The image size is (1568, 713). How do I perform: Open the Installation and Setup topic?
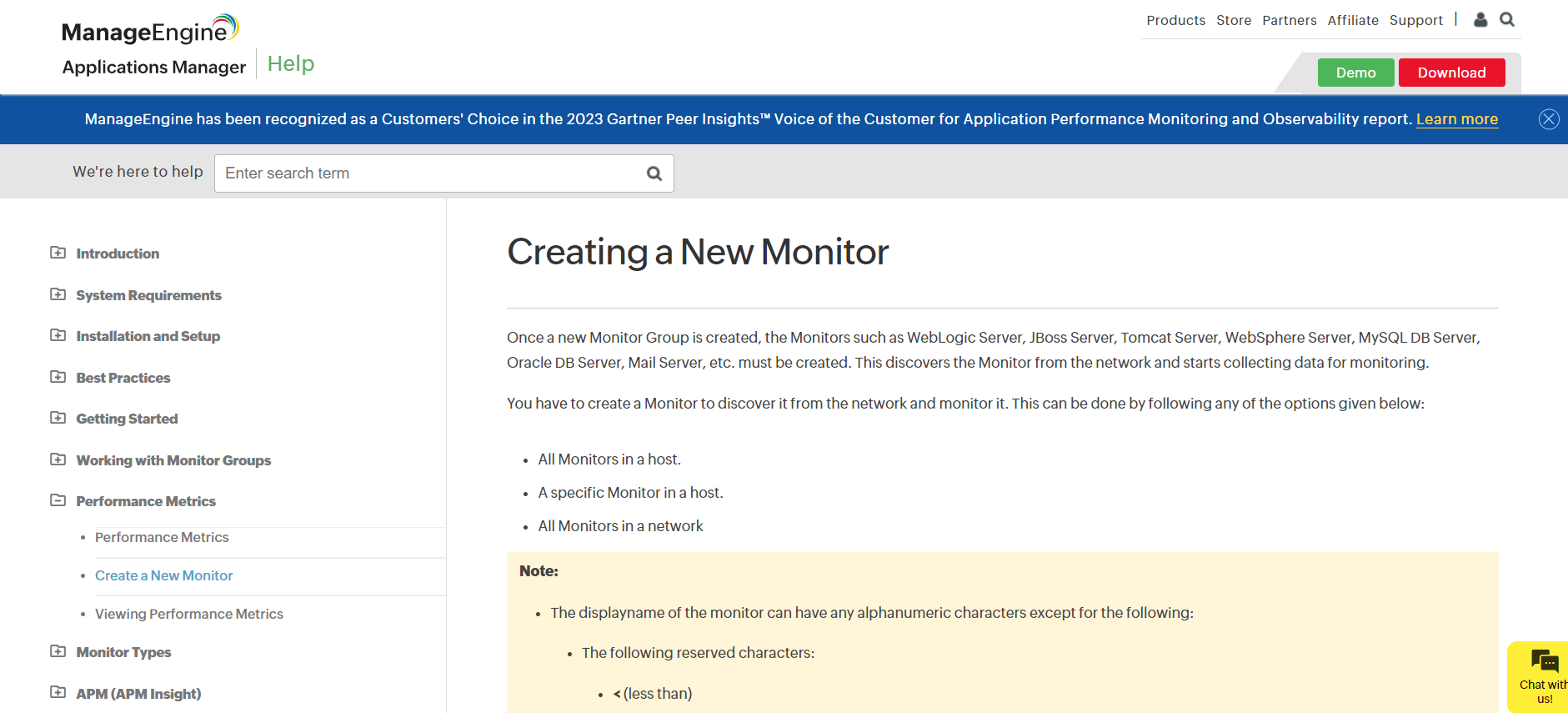[148, 336]
